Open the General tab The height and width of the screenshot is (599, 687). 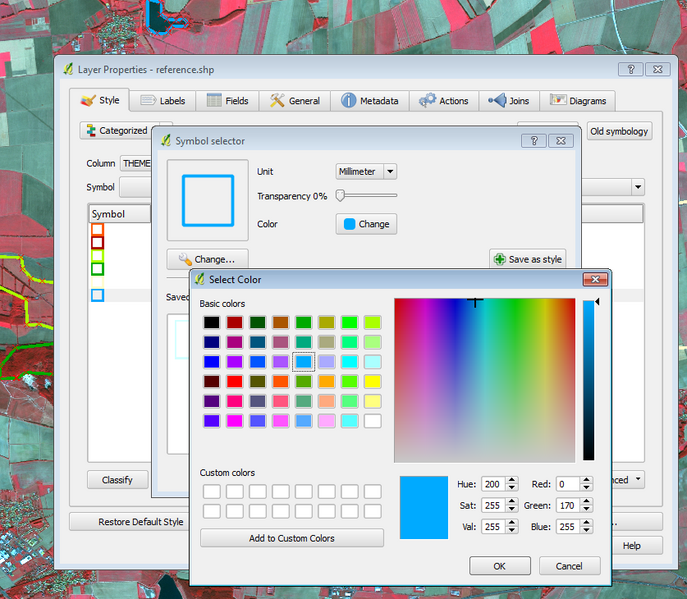pyautogui.click(x=294, y=101)
